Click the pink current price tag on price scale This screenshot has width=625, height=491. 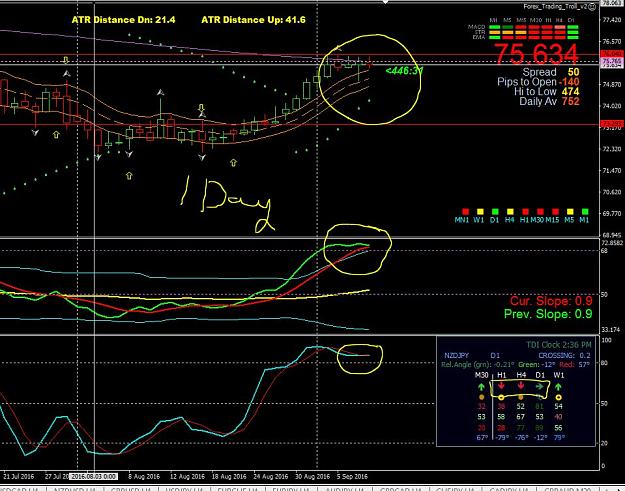pos(612,61)
